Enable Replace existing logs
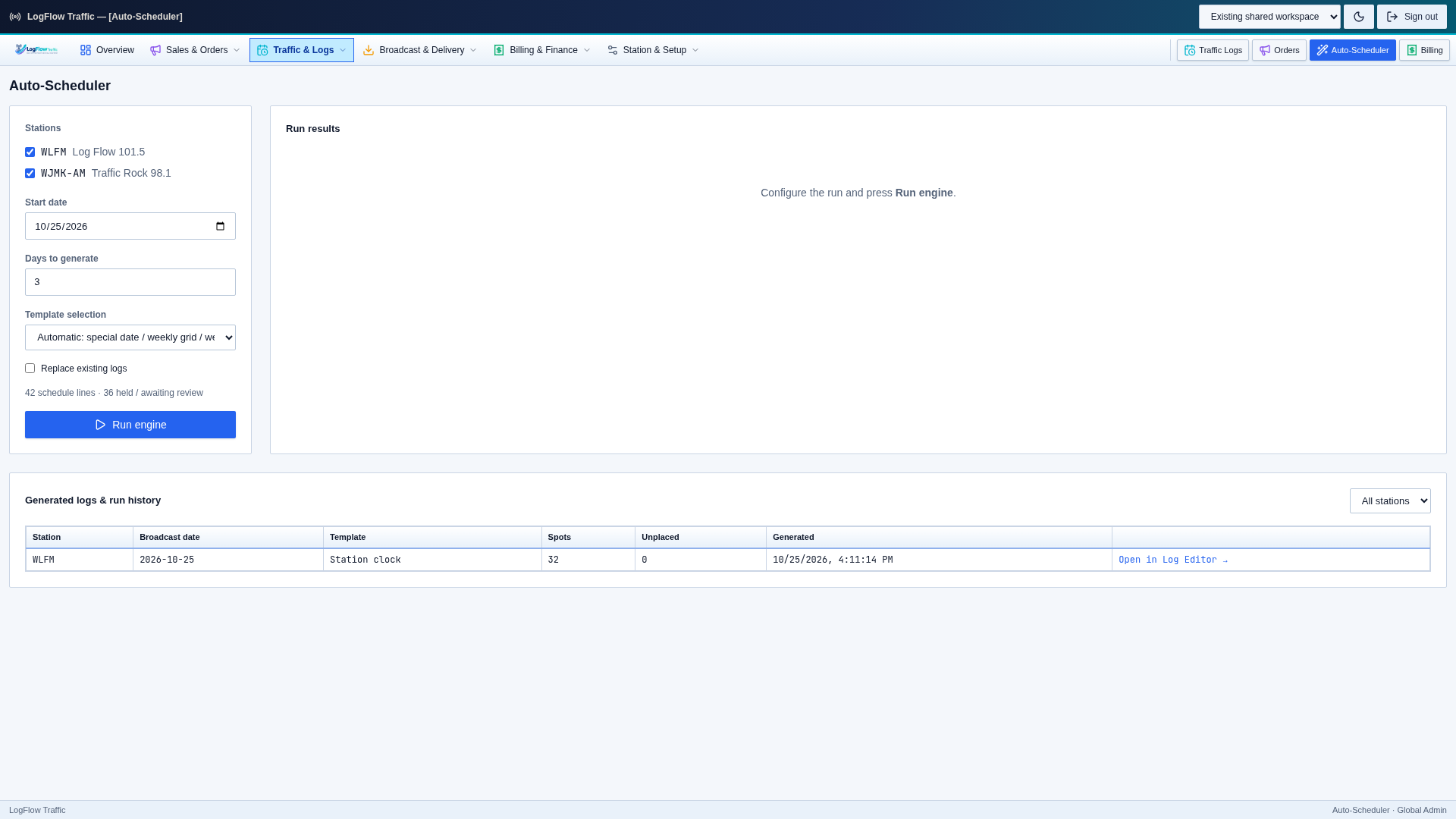This screenshot has width=1456, height=819. tap(30, 369)
